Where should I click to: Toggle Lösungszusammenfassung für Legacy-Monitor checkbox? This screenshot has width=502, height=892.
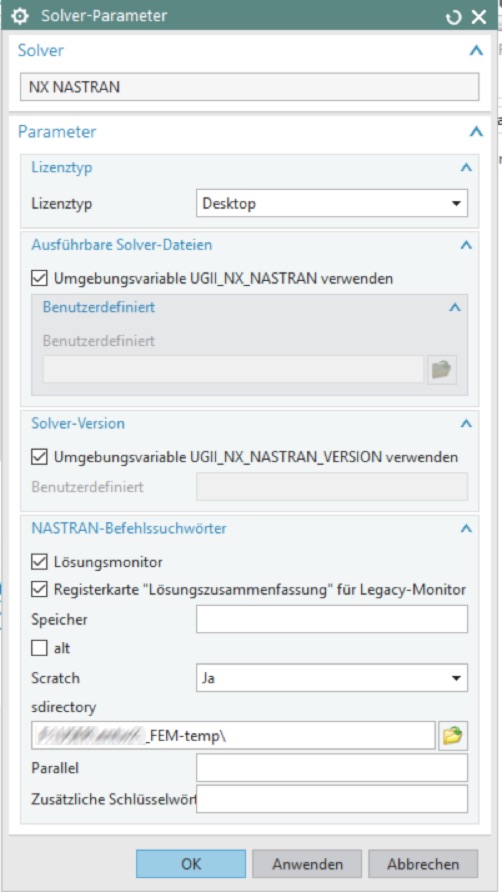click(x=40, y=590)
